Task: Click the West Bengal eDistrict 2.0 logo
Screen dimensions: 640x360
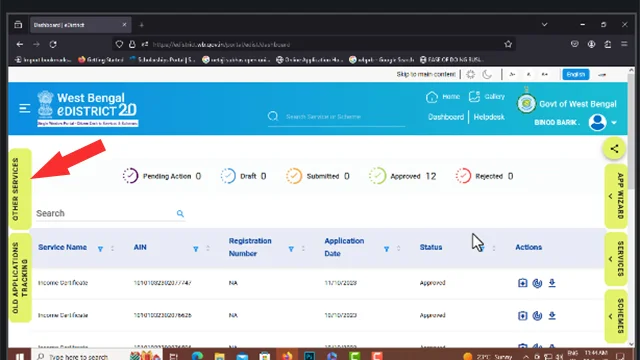Action: (x=87, y=108)
